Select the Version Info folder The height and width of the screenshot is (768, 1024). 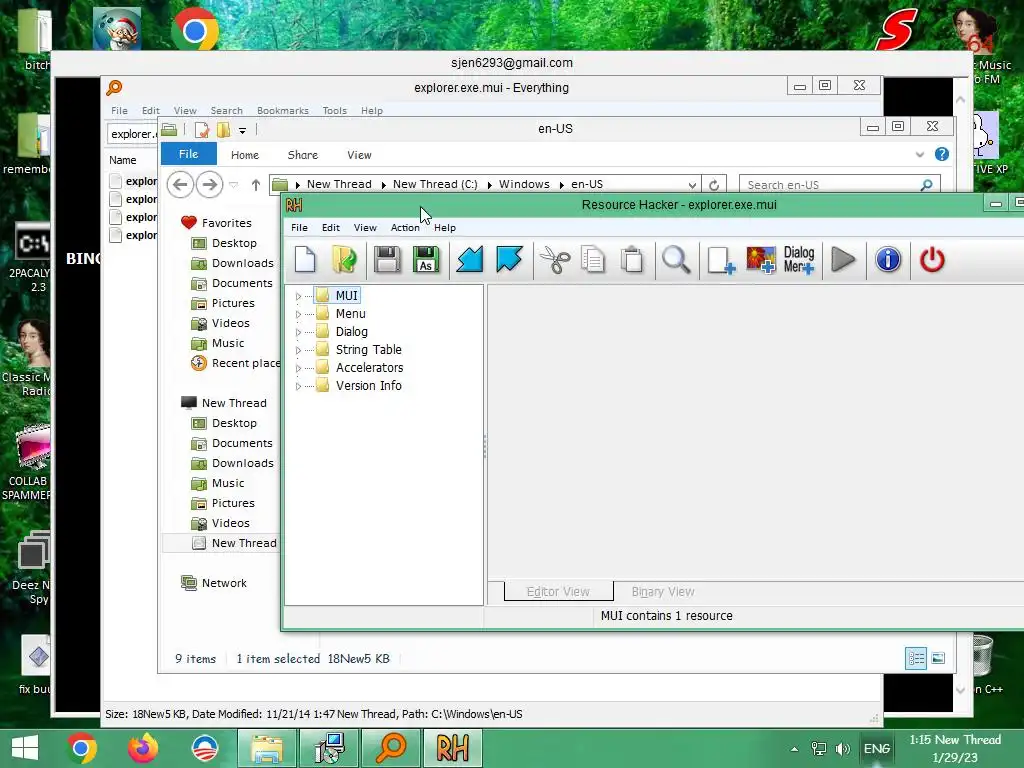(x=368, y=385)
